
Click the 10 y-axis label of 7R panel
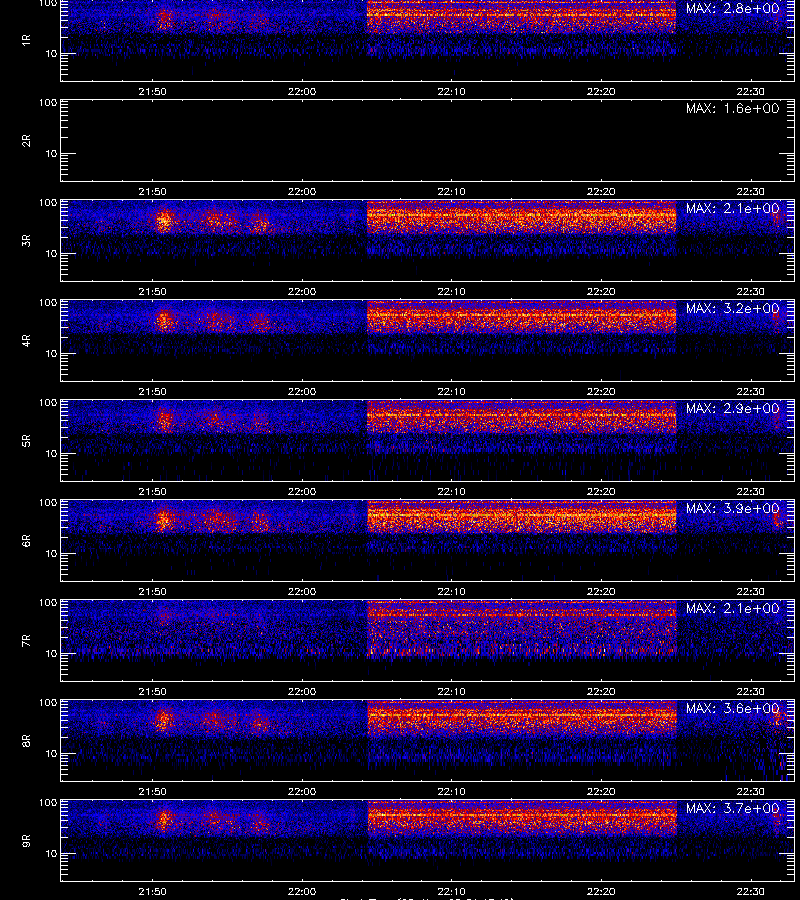click(51, 654)
